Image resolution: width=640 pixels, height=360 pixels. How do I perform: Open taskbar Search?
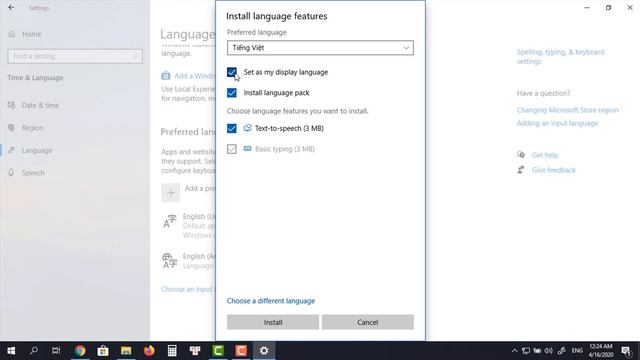coord(34,351)
